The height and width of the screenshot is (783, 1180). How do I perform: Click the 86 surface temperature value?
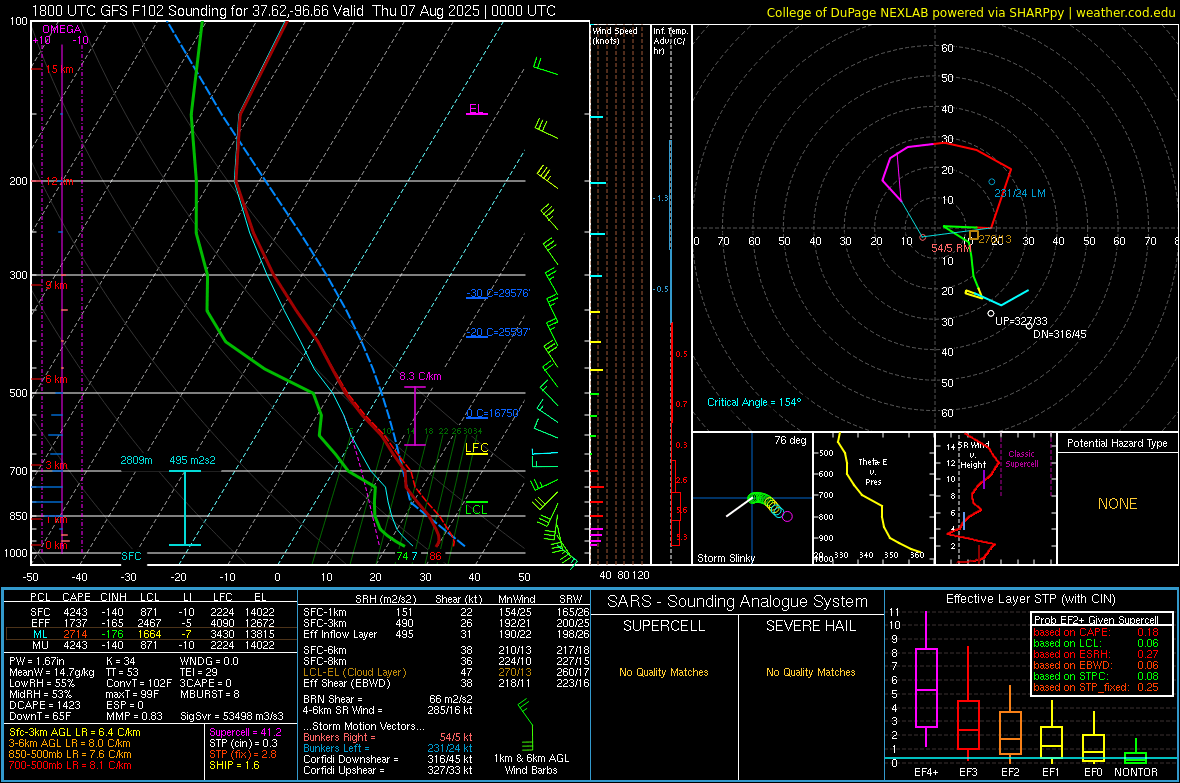click(435, 556)
